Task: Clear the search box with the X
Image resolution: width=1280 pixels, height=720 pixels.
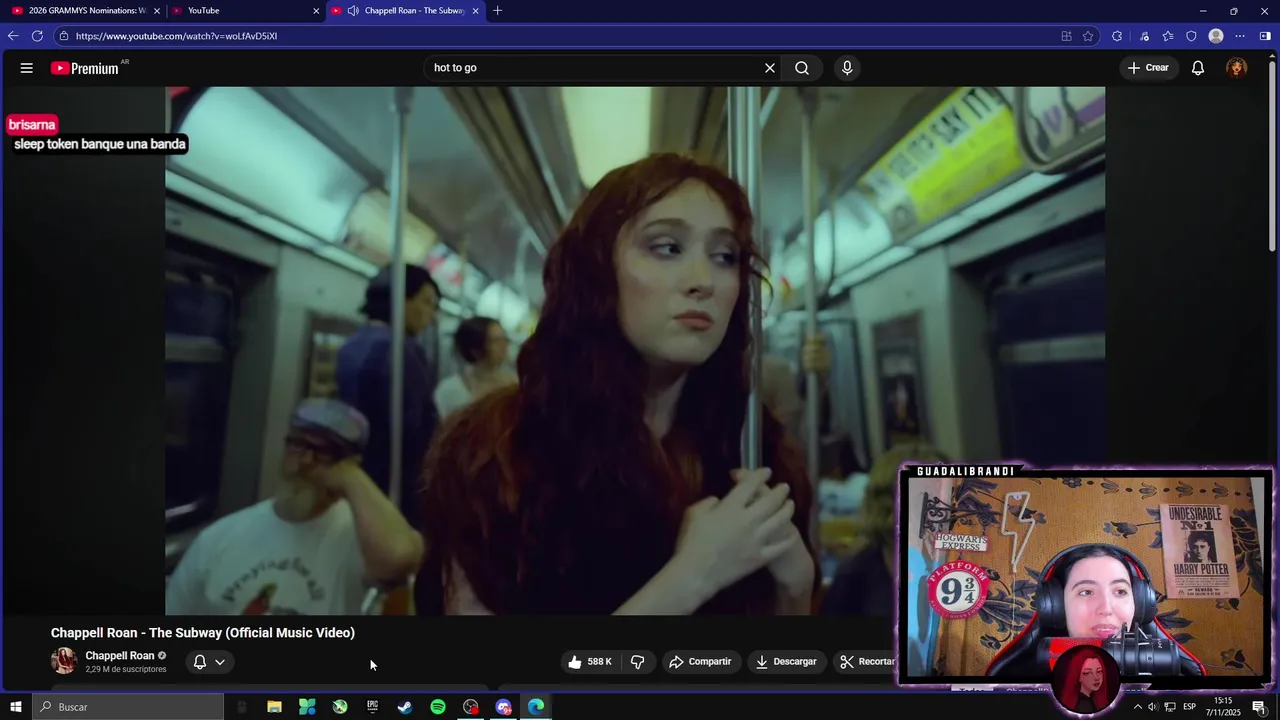Action: point(770,68)
